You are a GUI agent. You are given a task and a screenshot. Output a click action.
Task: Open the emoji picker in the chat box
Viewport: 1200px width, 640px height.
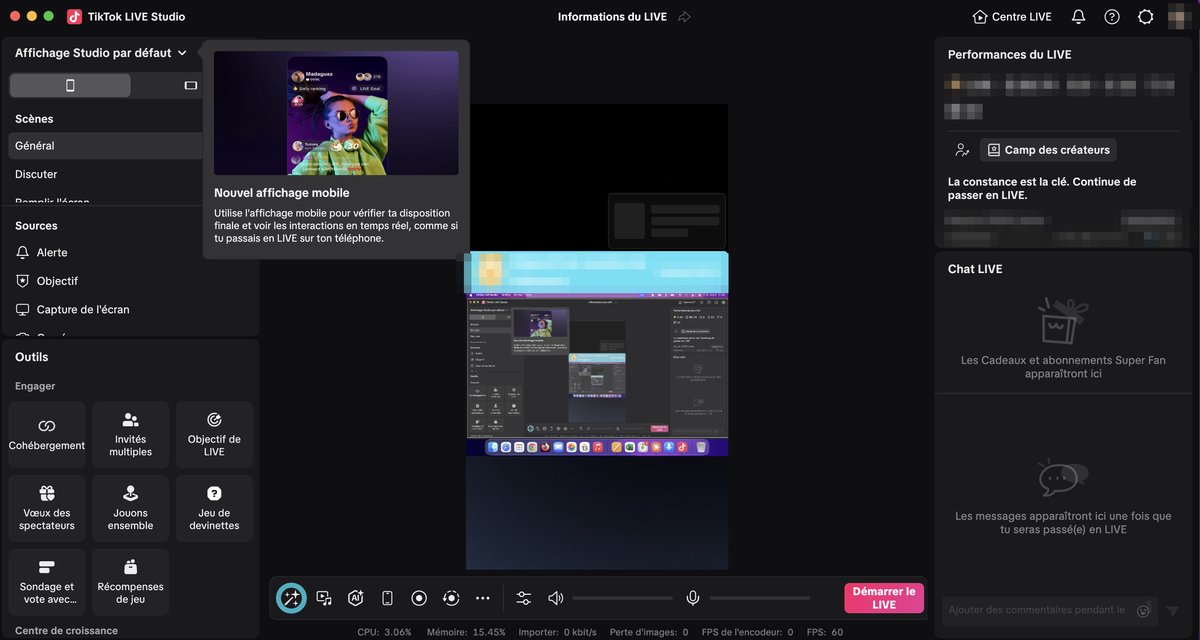[1143, 610]
